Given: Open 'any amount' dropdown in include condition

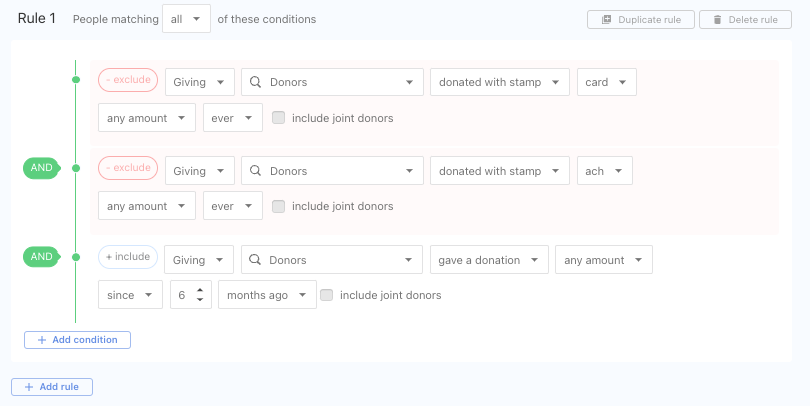Looking at the screenshot, I should click(604, 260).
